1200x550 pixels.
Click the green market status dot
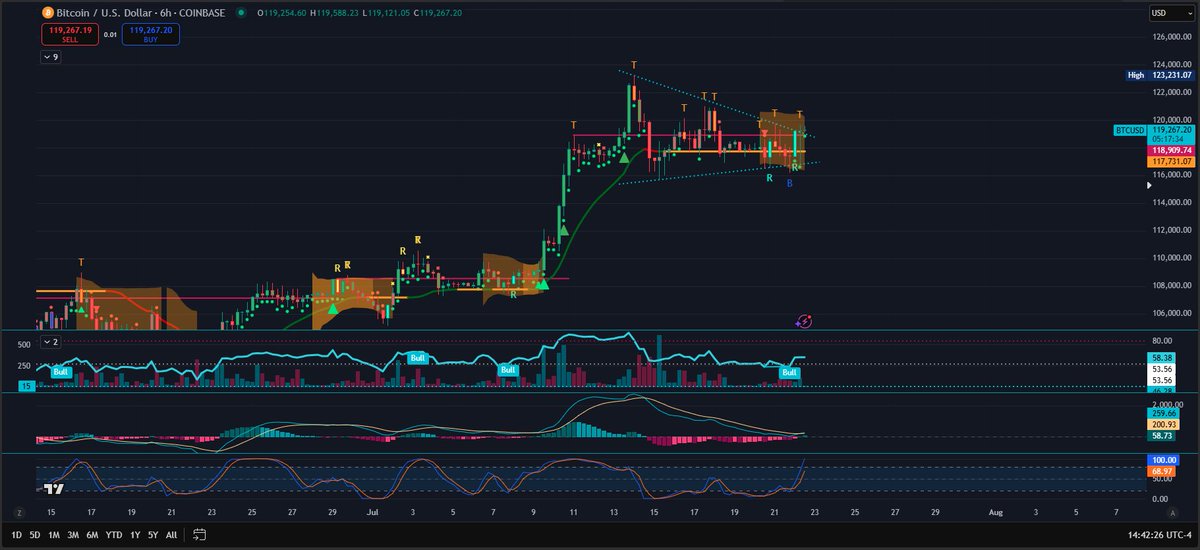(241, 13)
